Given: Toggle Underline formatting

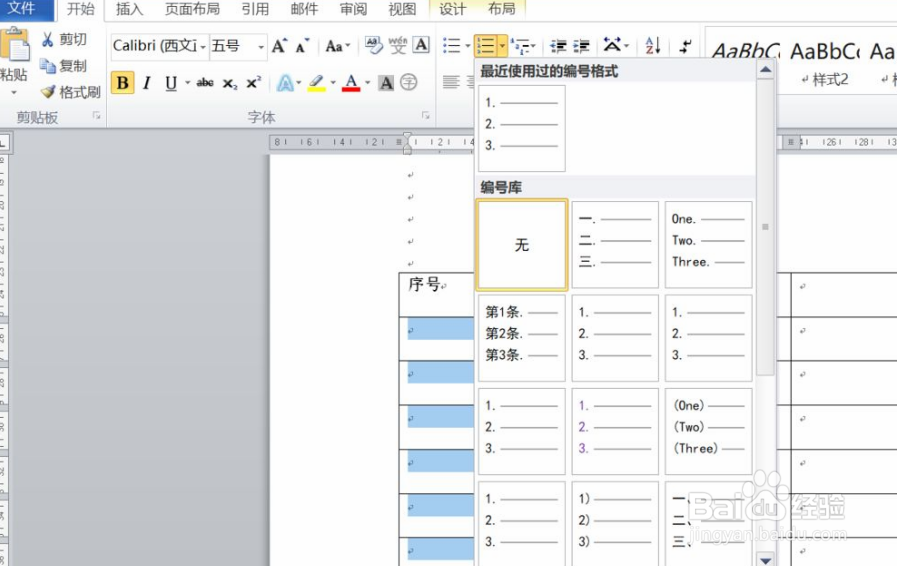Looking at the screenshot, I should (x=170, y=83).
